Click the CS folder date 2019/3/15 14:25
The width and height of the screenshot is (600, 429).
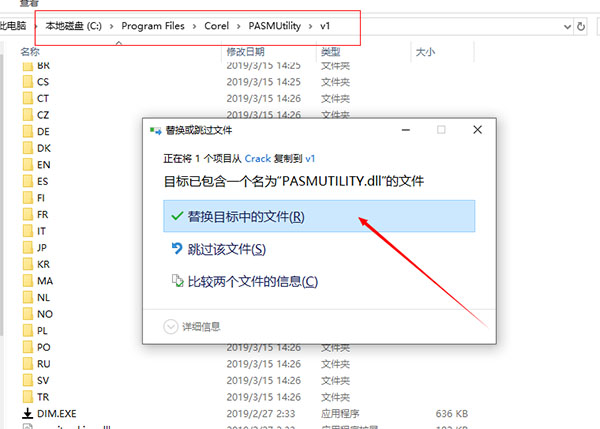click(263, 82)
